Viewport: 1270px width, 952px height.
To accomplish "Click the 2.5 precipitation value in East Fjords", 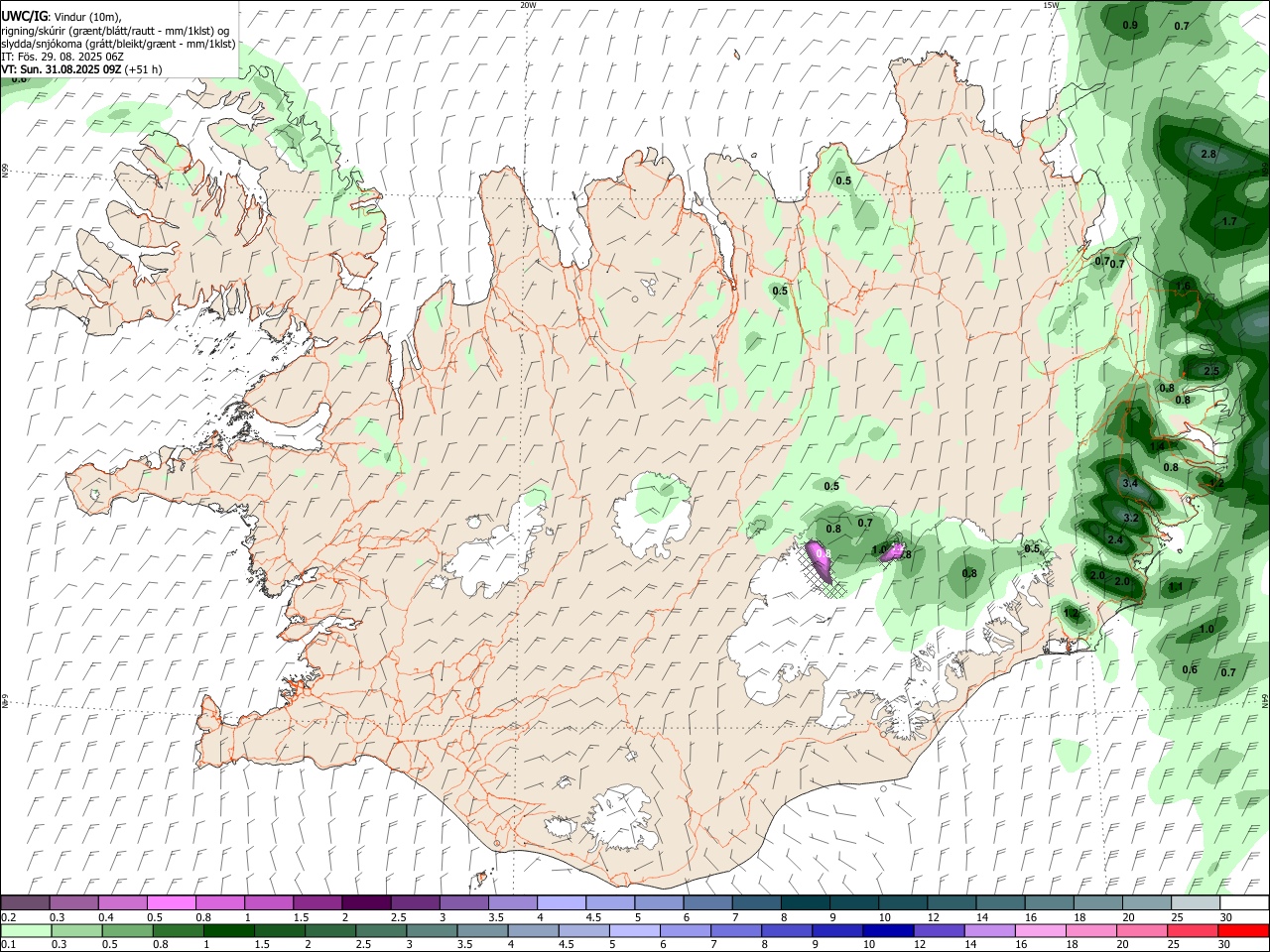I will [1211, 371].
